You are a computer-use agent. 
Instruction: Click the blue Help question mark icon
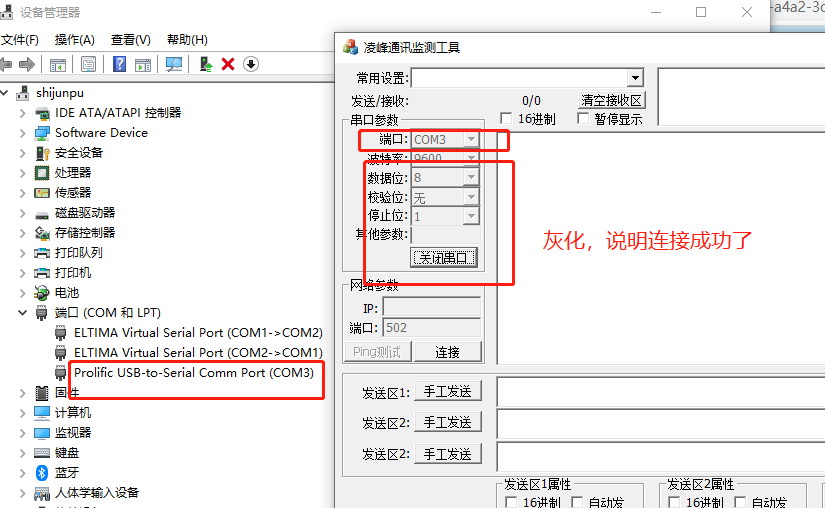(119, 64)
